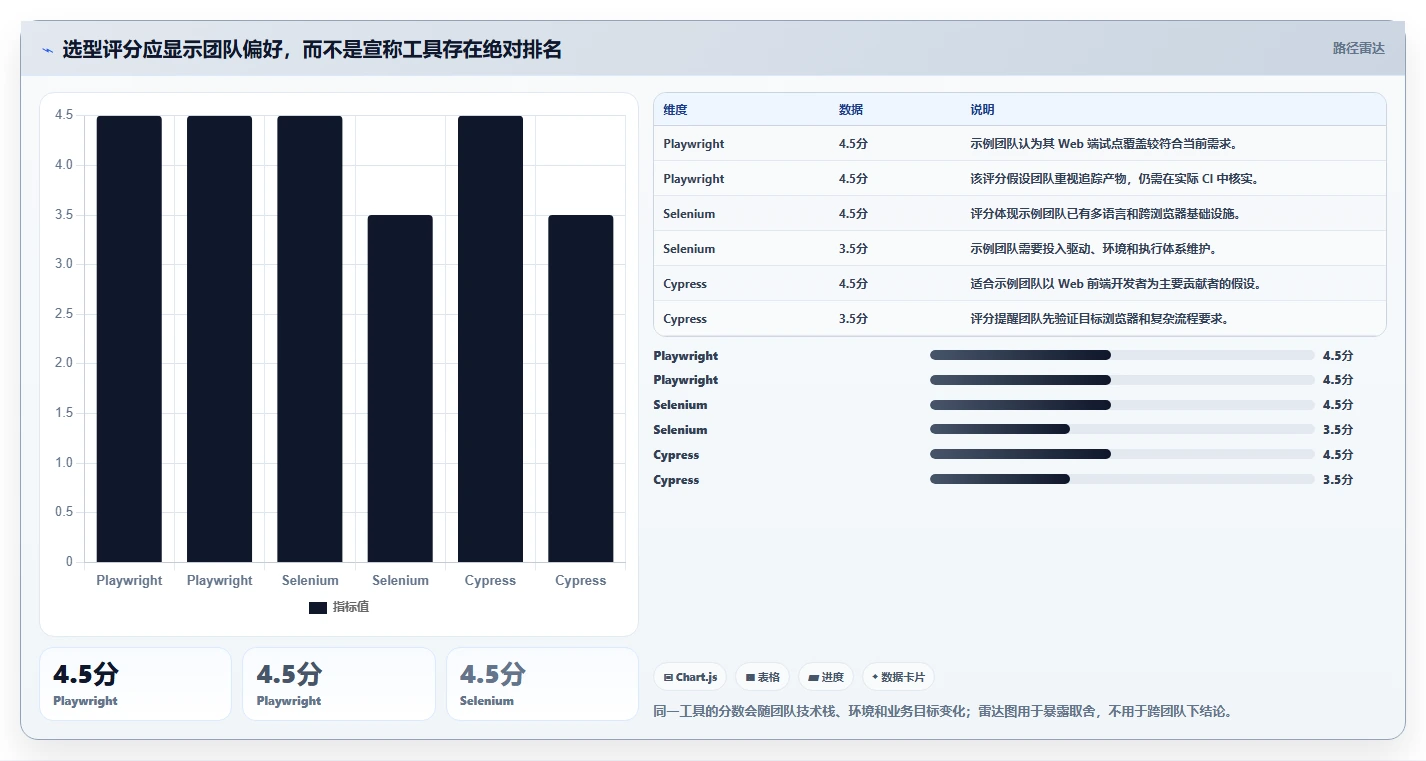Screen dimensions: 1426x761
Task: Click the row text 评分提醒团队先验证目标浏览器和复杂流程要求
Action: [1099, 319]
